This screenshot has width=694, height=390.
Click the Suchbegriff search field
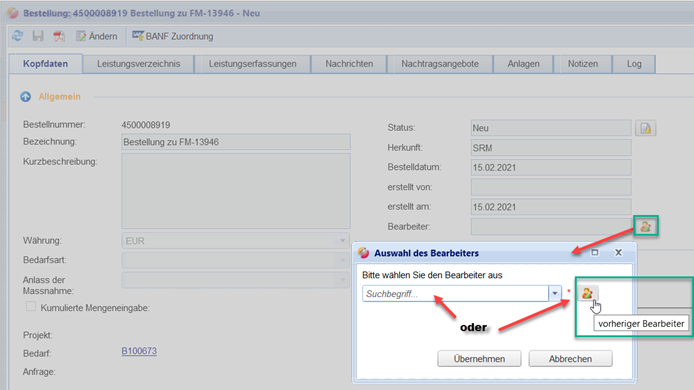pyautogui.click(x=455, y=293)
